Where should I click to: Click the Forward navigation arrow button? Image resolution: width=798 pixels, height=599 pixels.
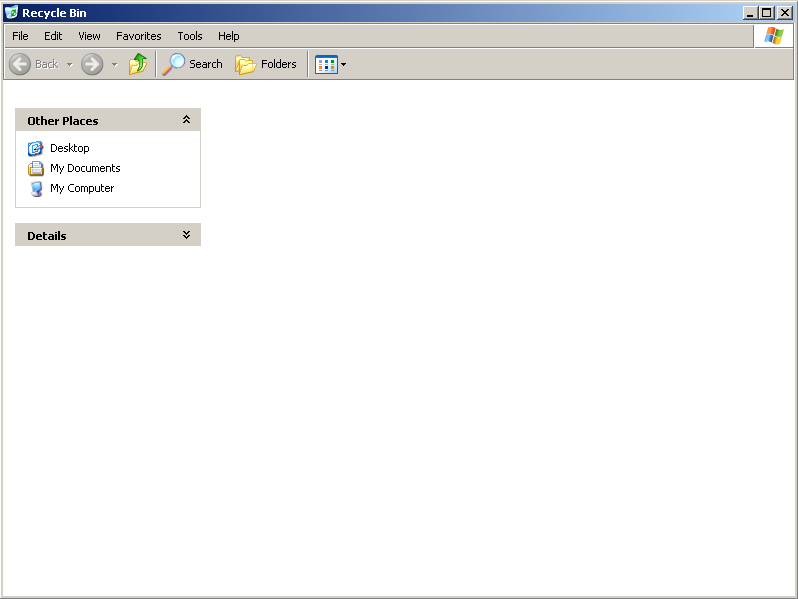point(92,64)
